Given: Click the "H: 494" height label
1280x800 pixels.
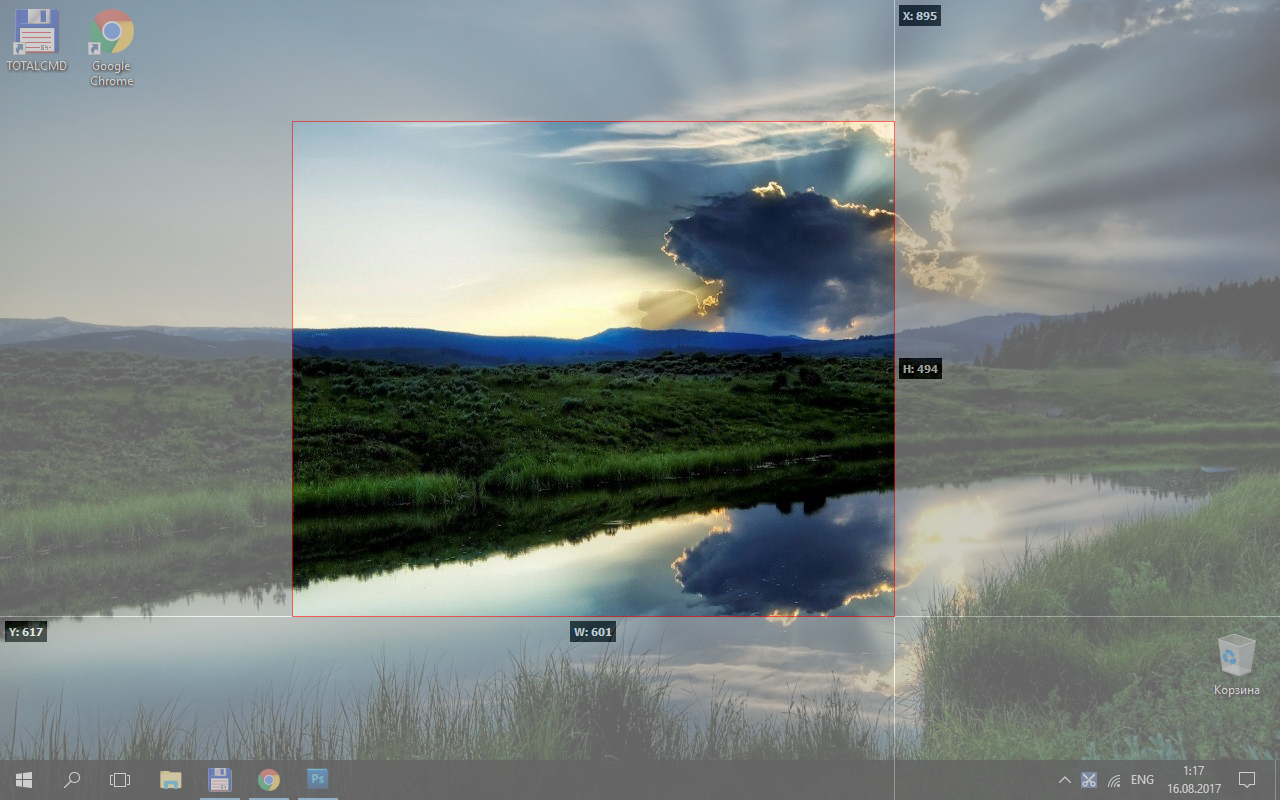Looking at the screenshot, I should click(920, 369).
